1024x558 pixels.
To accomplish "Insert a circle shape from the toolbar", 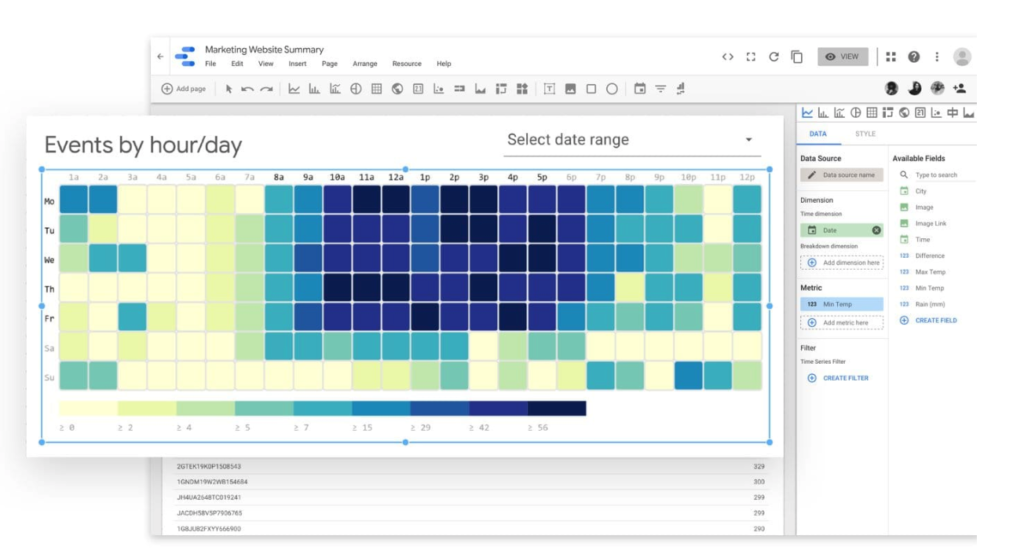I will click(612, 89).
